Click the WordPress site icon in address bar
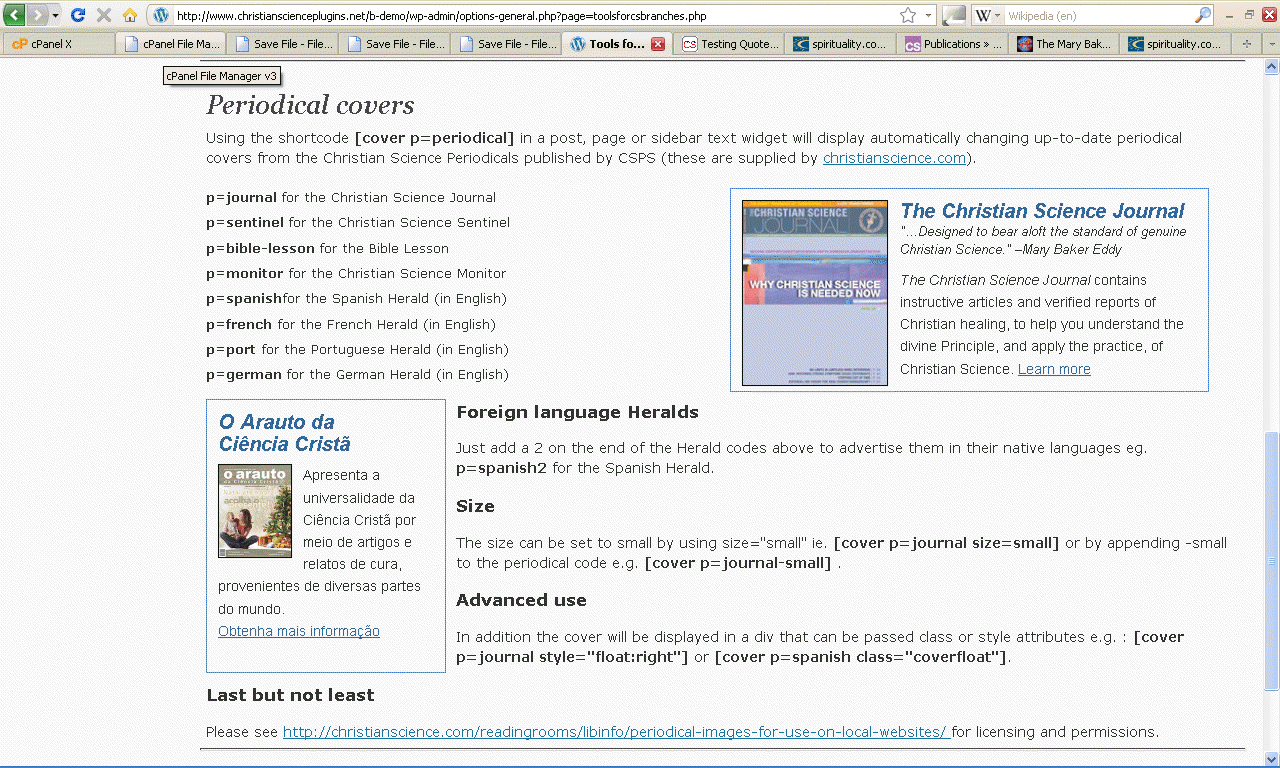 (161, 16)
